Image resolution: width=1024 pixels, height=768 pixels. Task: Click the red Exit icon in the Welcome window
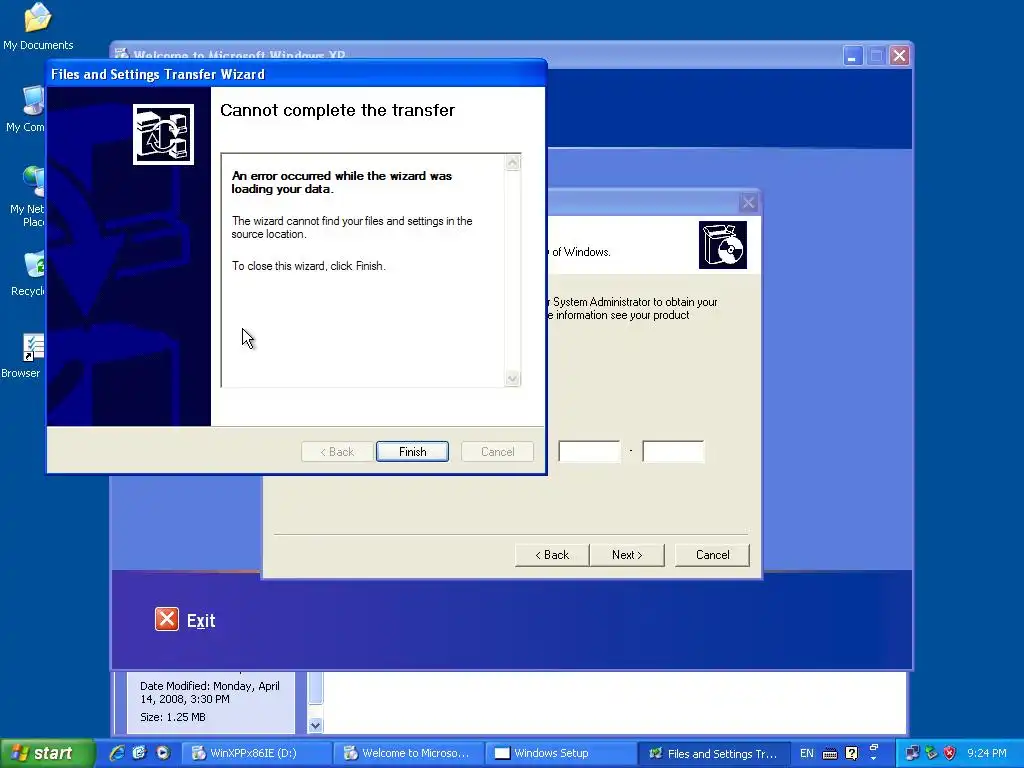coord(167,619)
